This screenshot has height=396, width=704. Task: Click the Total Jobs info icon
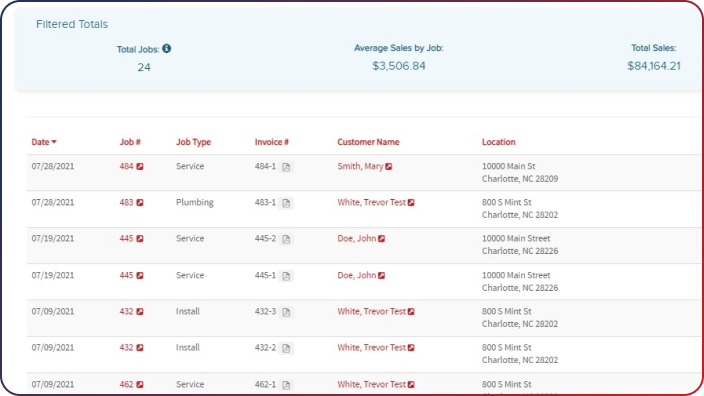coord(167,48)
